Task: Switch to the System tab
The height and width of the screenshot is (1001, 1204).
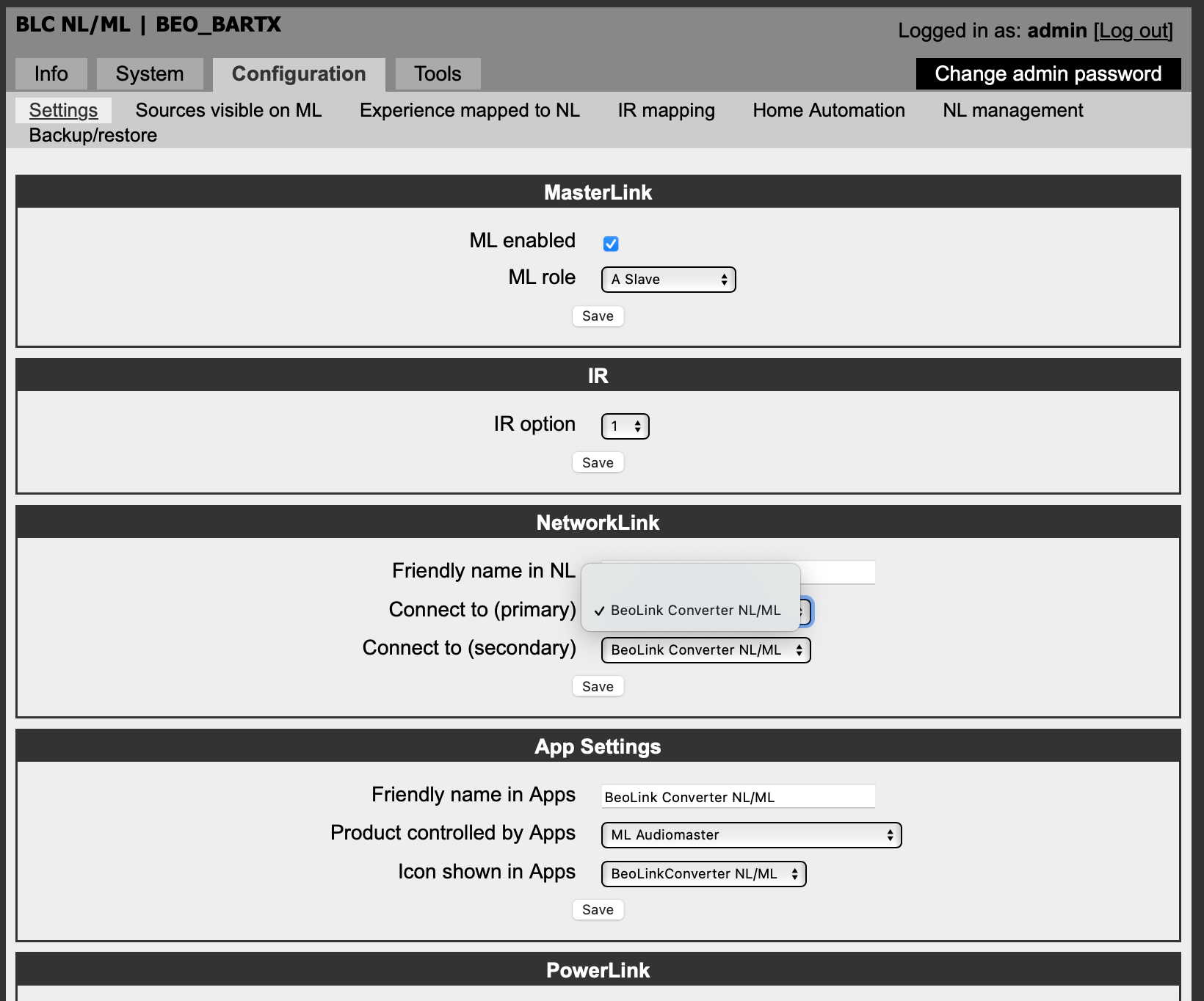Action: pyautogui.click(x=150, y=74)
